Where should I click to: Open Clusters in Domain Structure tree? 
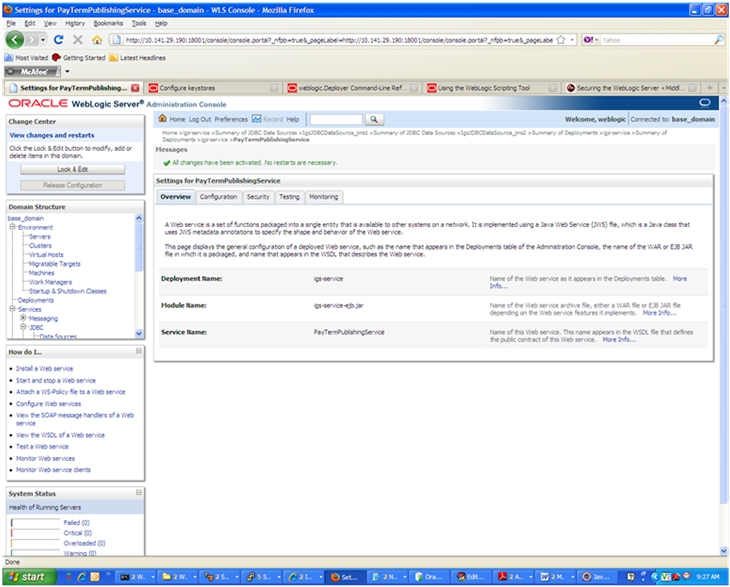[x=40, y=245]
